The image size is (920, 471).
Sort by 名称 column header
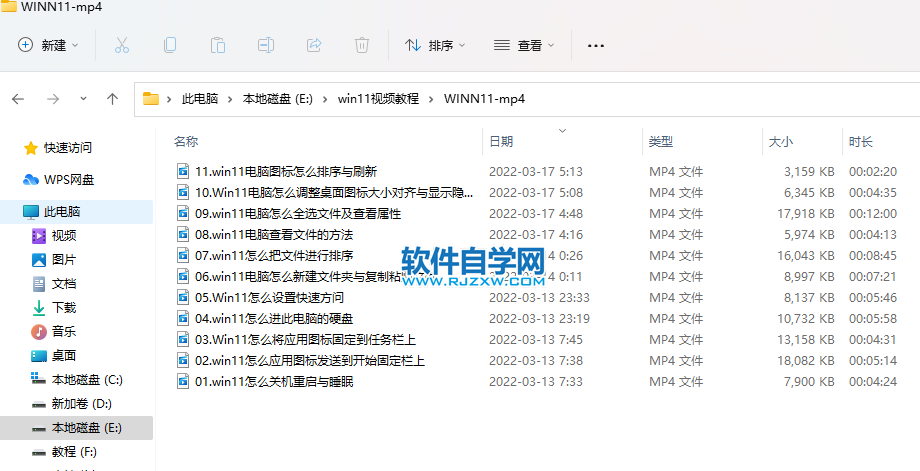tap(186, 141)
